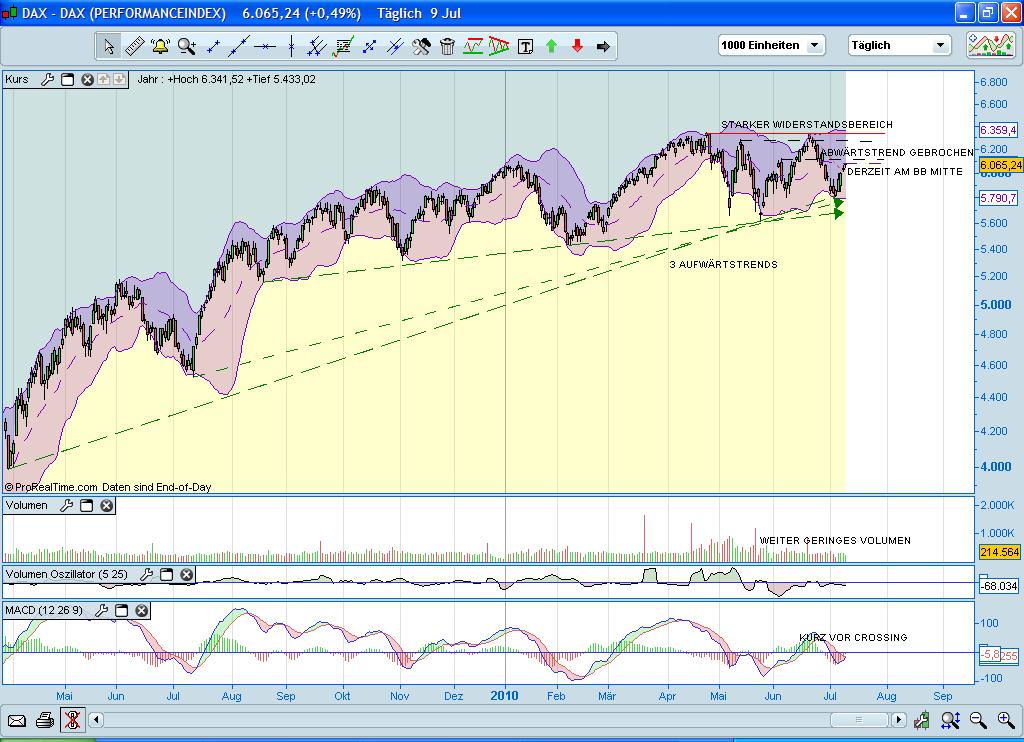Close the Kurs panel
This screenshot has height=742, width=1024.
click(88, 80)
